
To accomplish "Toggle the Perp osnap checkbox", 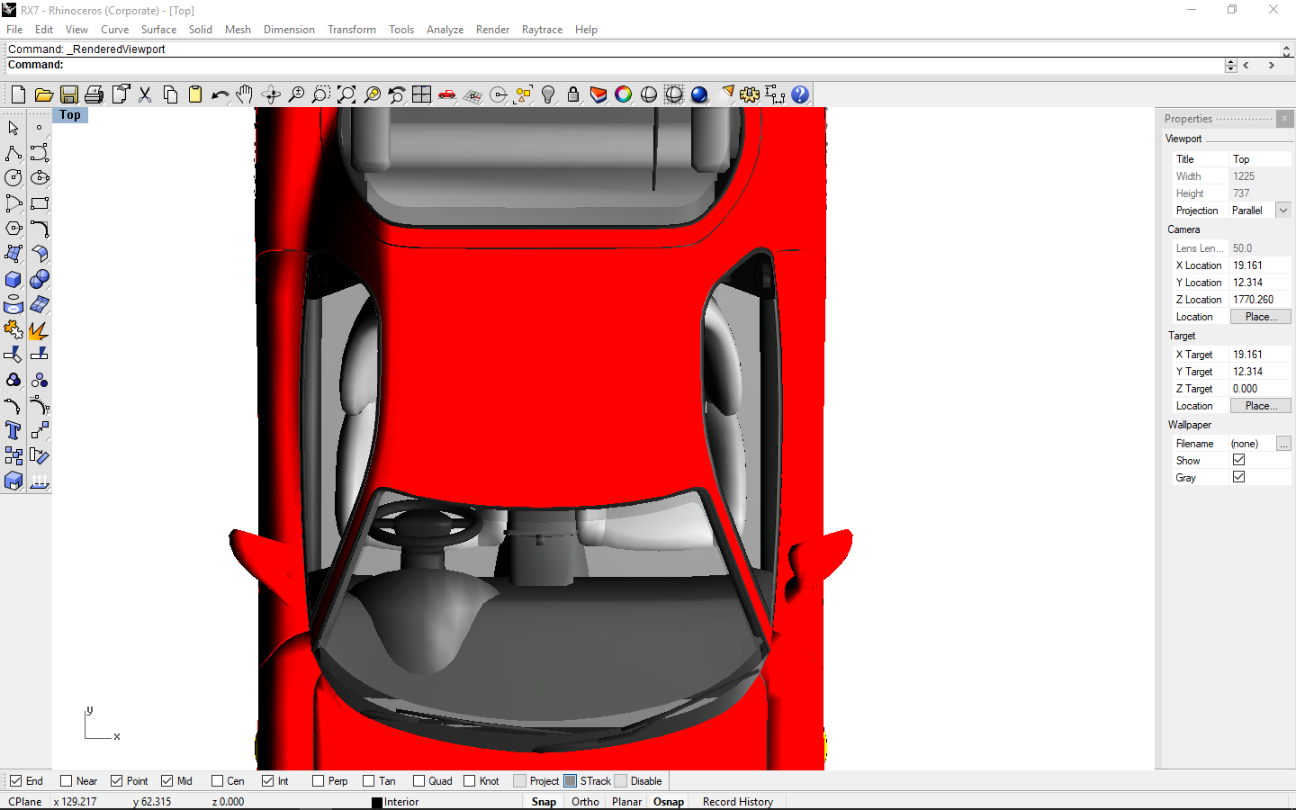I will point(318,781).
